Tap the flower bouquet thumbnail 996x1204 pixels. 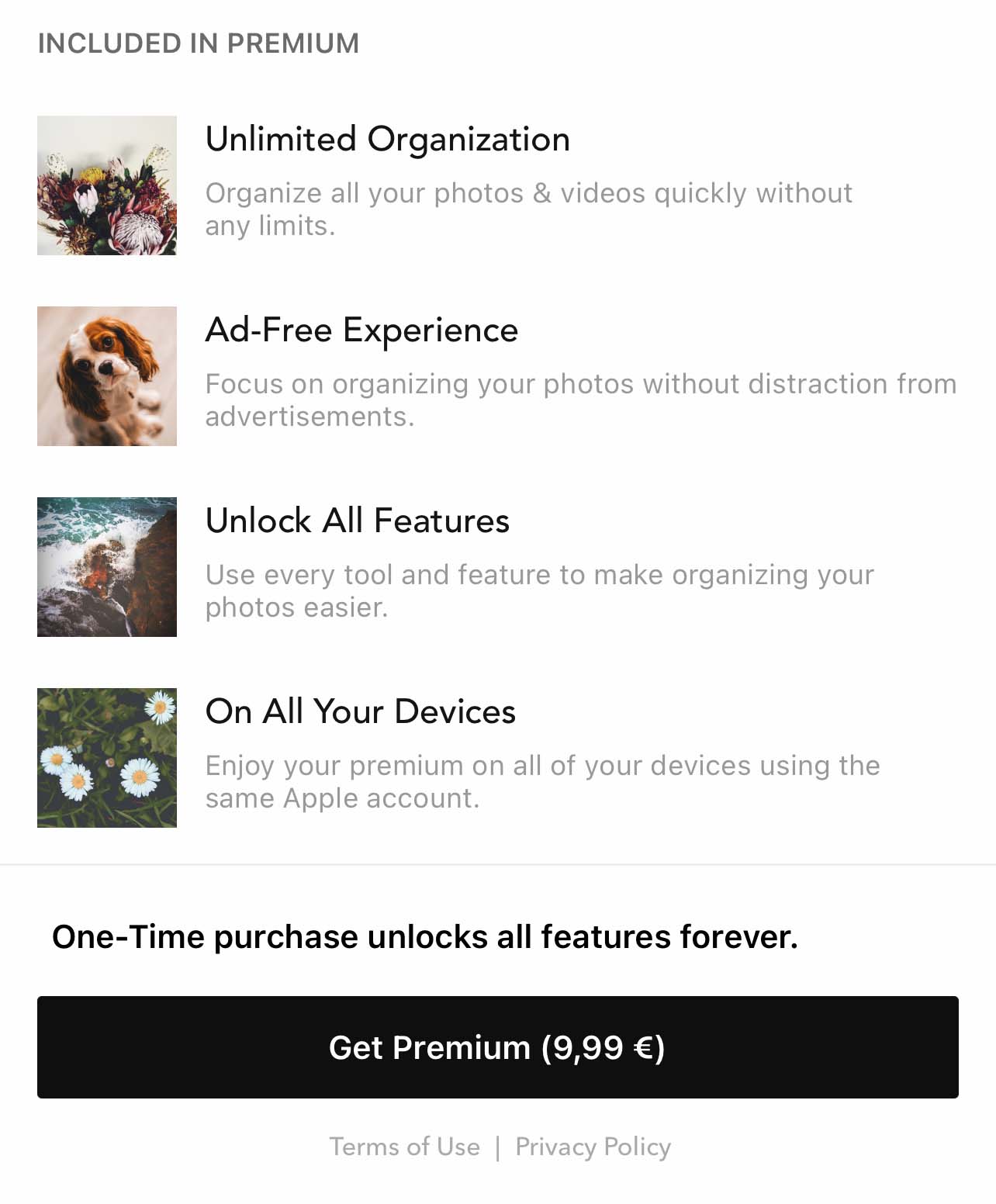107,185
